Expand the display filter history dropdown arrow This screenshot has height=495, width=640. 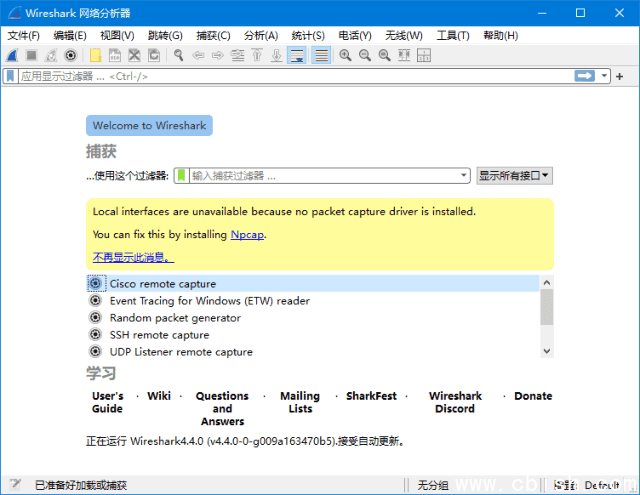[605, 76]
